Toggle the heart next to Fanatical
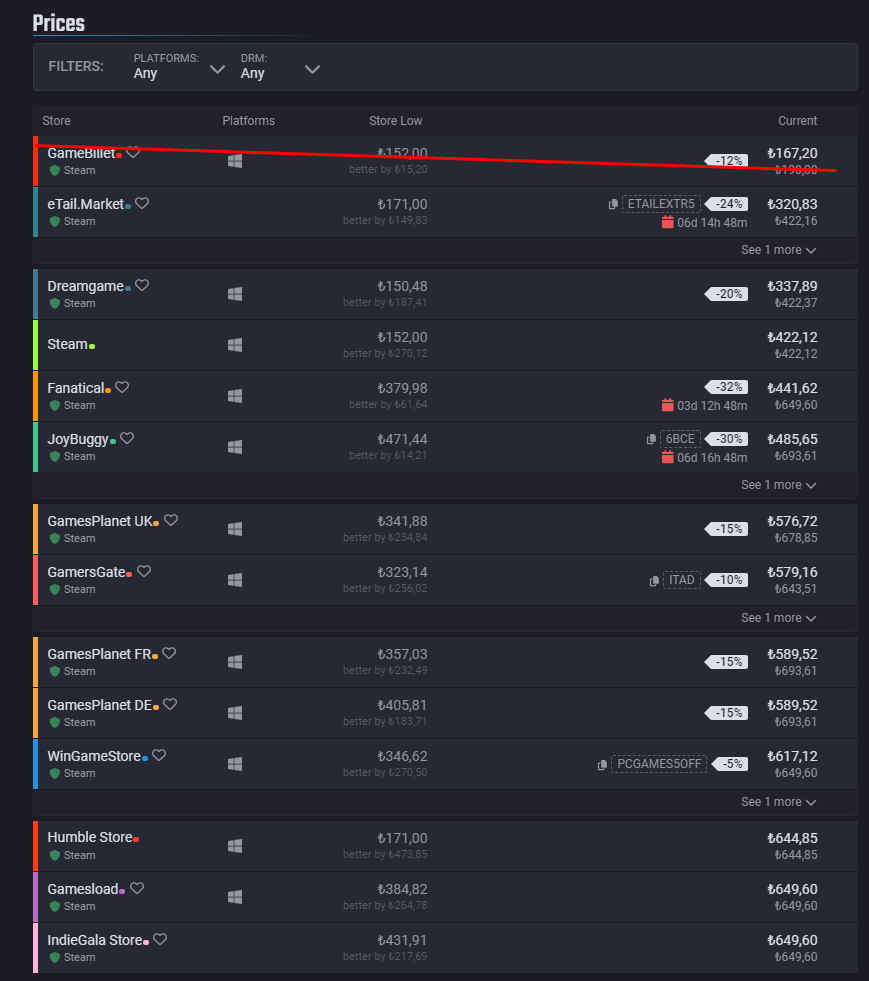Screen dimensions: 869x981 coord(122,387)
